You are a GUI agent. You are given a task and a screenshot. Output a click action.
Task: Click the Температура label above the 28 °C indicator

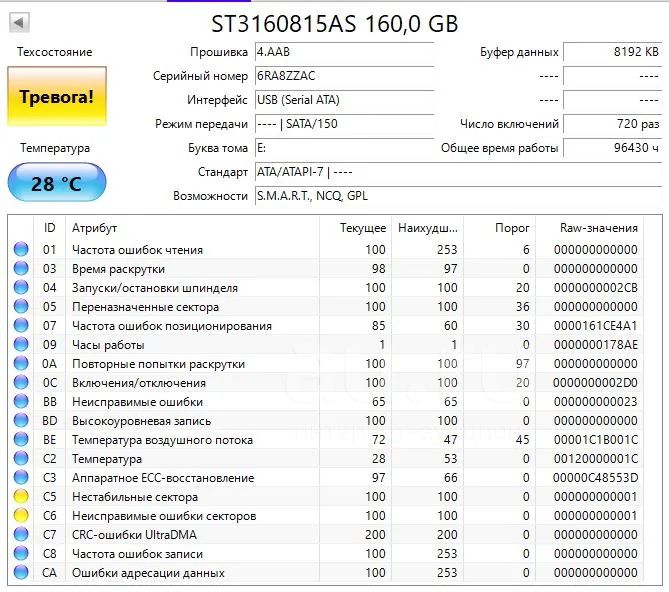point(55,148)
